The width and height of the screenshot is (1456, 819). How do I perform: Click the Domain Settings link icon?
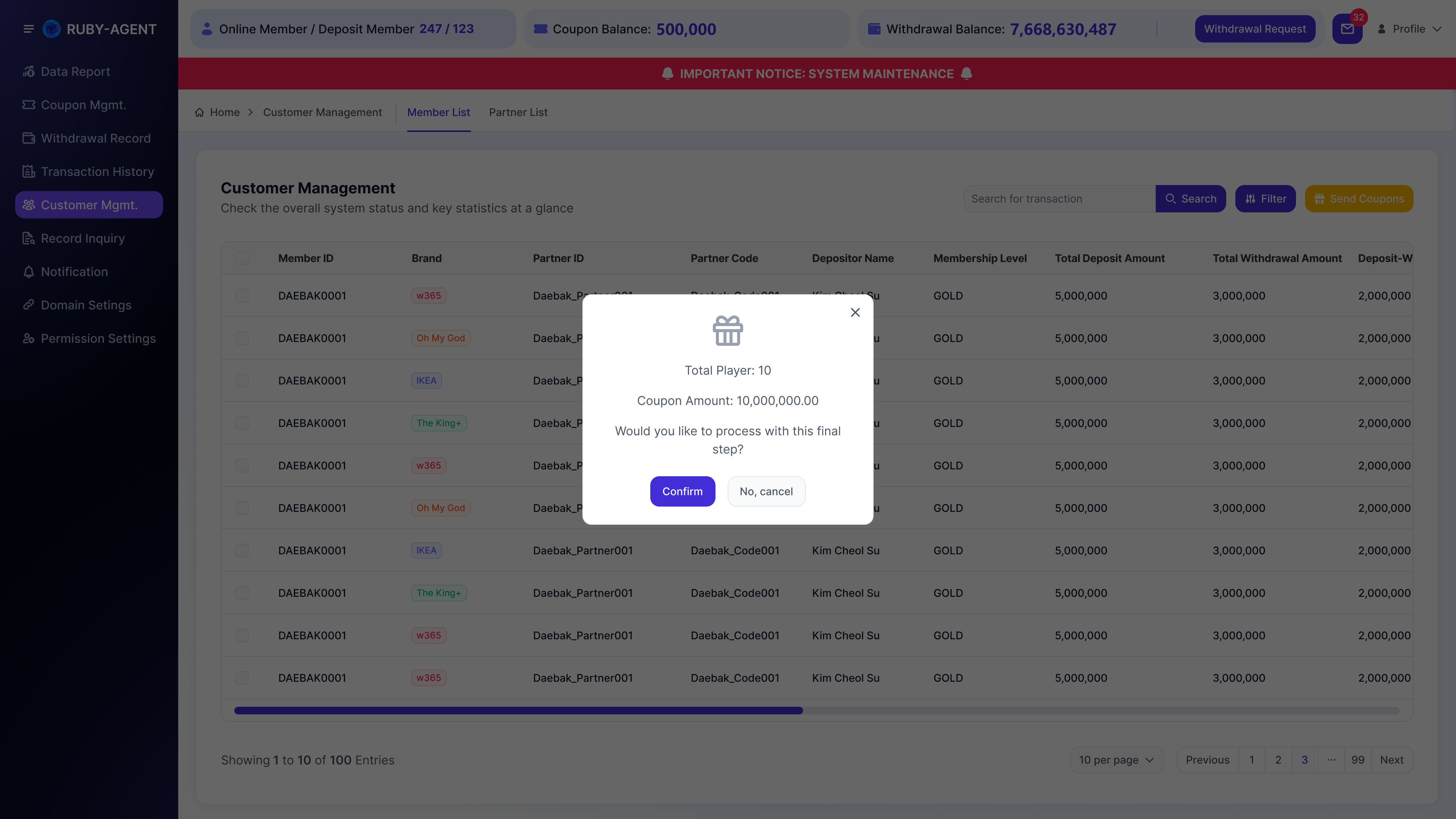pyautogui.click(x=29, y=305)
